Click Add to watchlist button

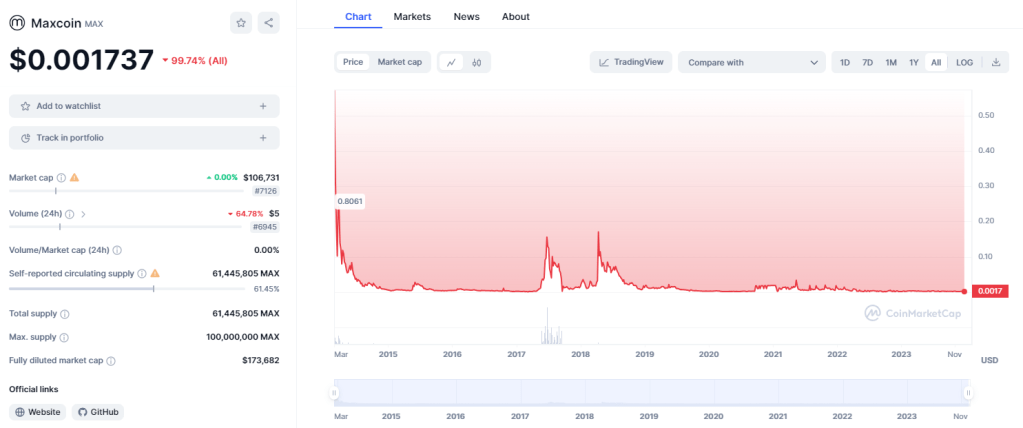[144, 106]
